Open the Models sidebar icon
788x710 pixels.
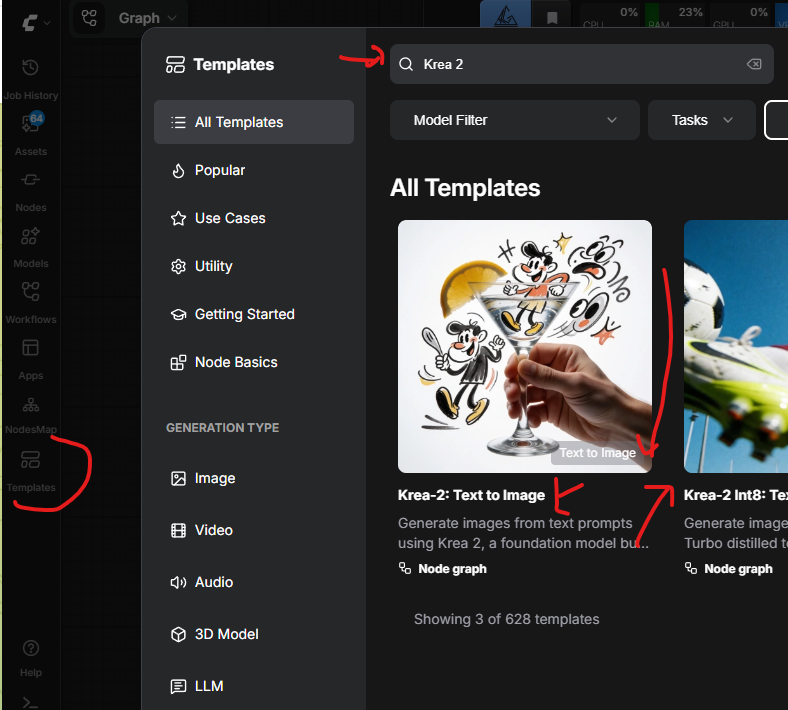pyautogui.click(x=31, y=236)
